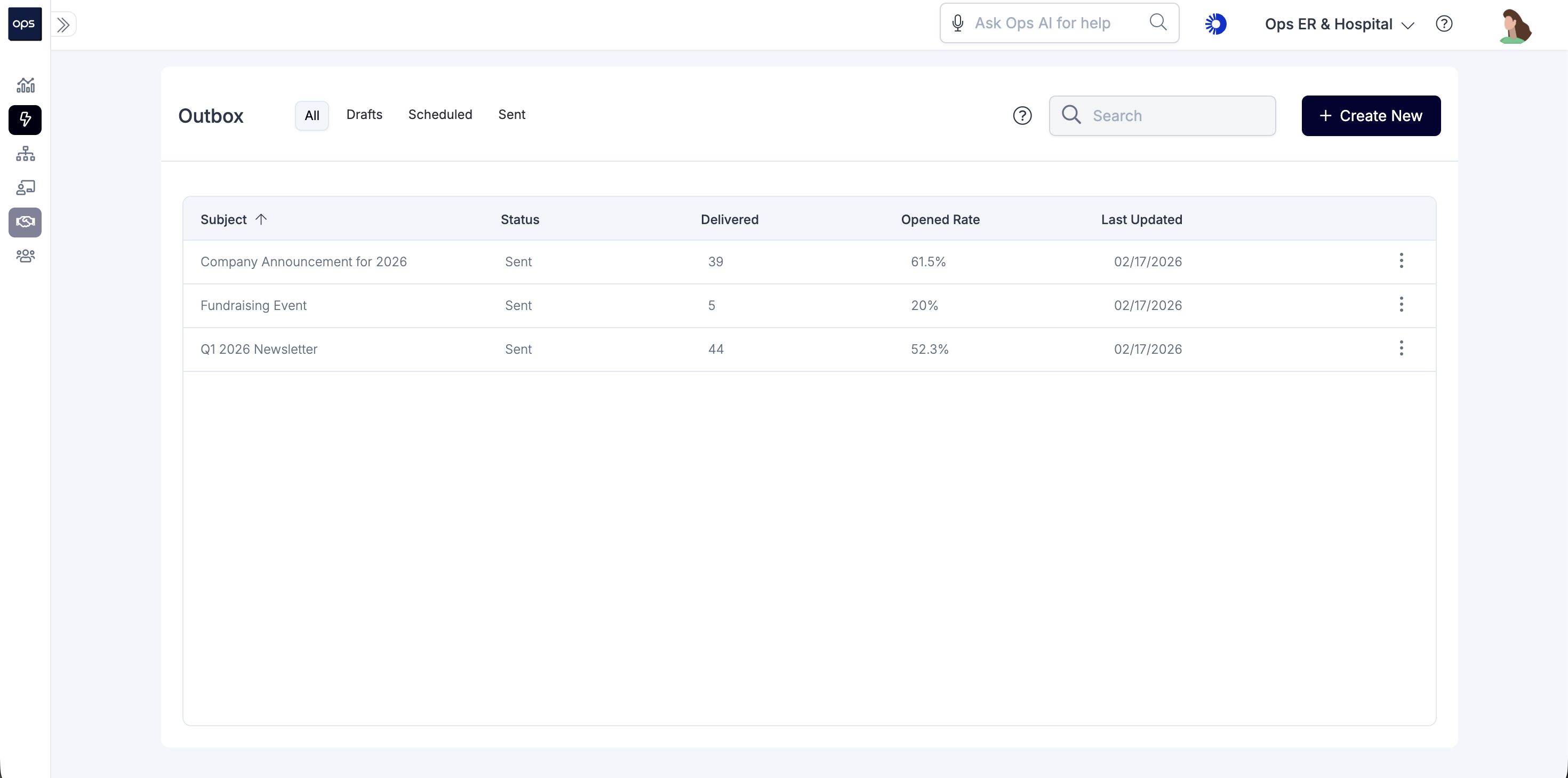Switch to the Scheduled tab
Viewport: 1568px width, 778px height.
(439, 115)
